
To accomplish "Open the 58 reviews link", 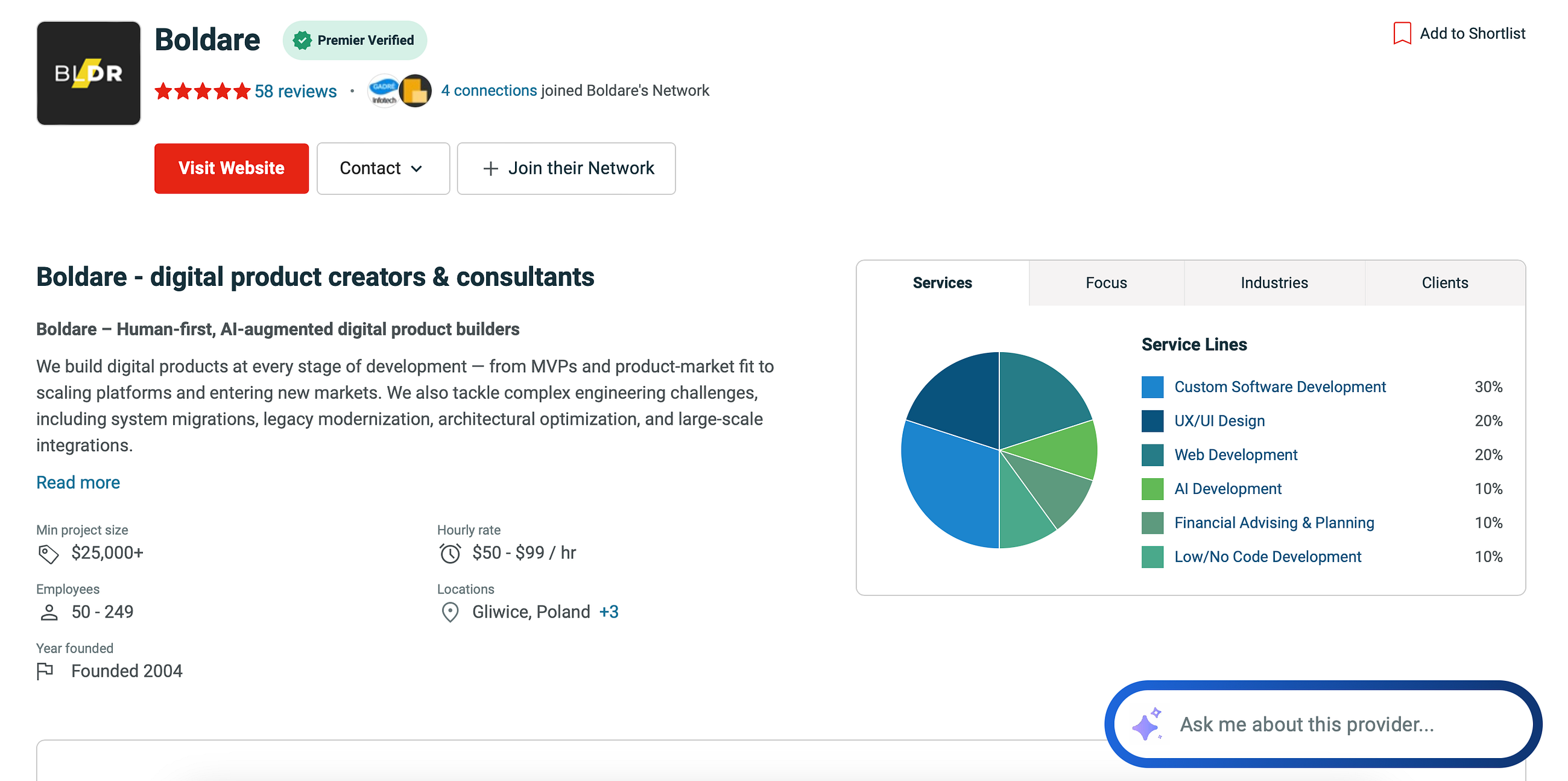I will pos(296,91).
